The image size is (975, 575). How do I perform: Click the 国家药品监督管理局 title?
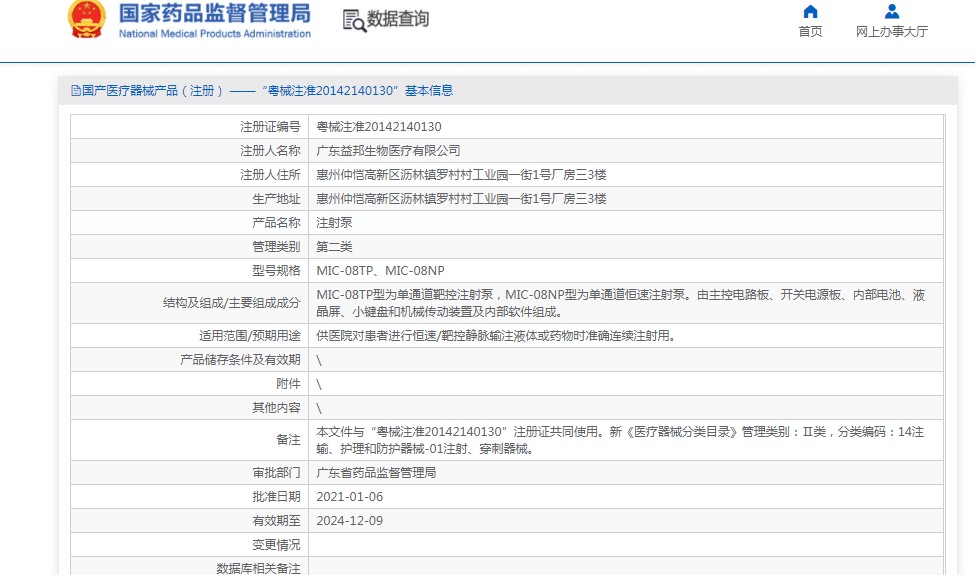(x=215, y=13)
